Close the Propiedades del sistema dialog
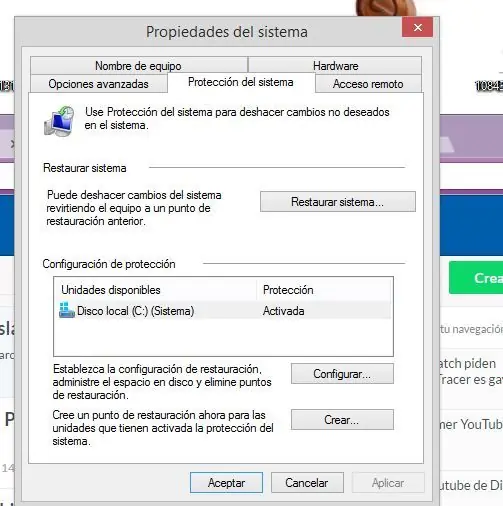The height and width of the screenshot is (506, 503). [417, 27]
